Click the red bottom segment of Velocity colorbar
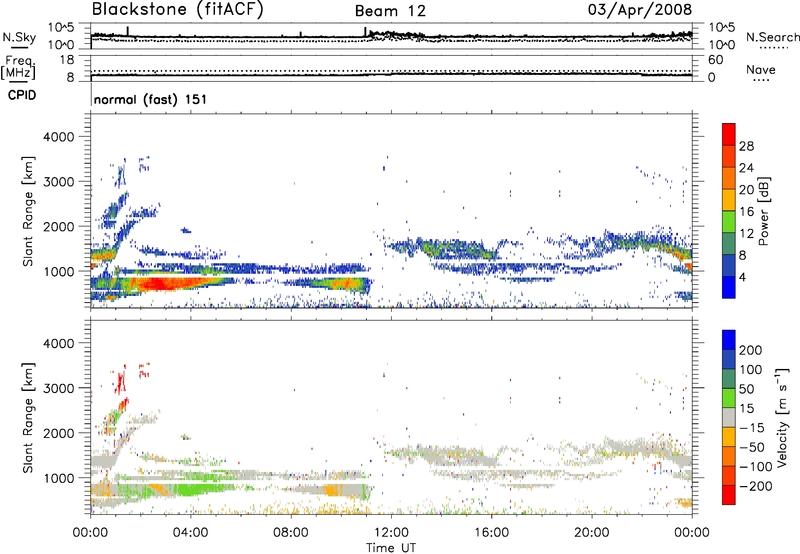 (x=729, y=495)
